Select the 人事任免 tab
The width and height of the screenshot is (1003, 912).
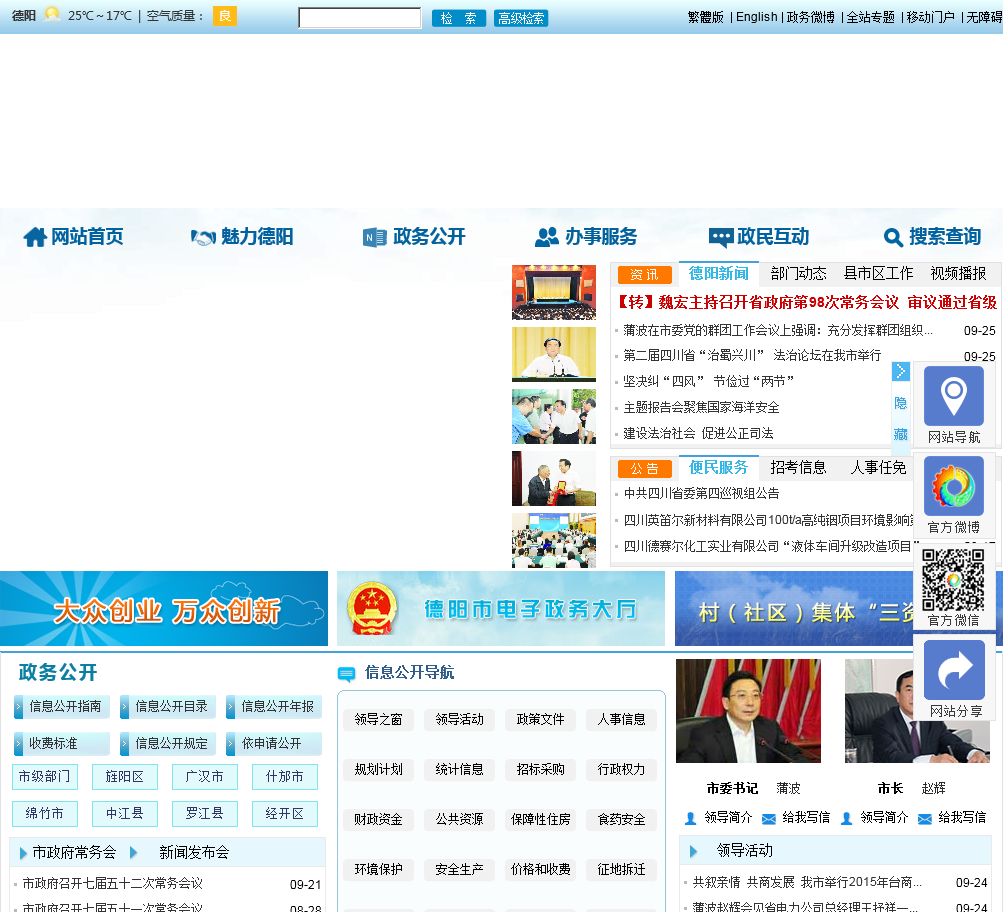[878, 468]
